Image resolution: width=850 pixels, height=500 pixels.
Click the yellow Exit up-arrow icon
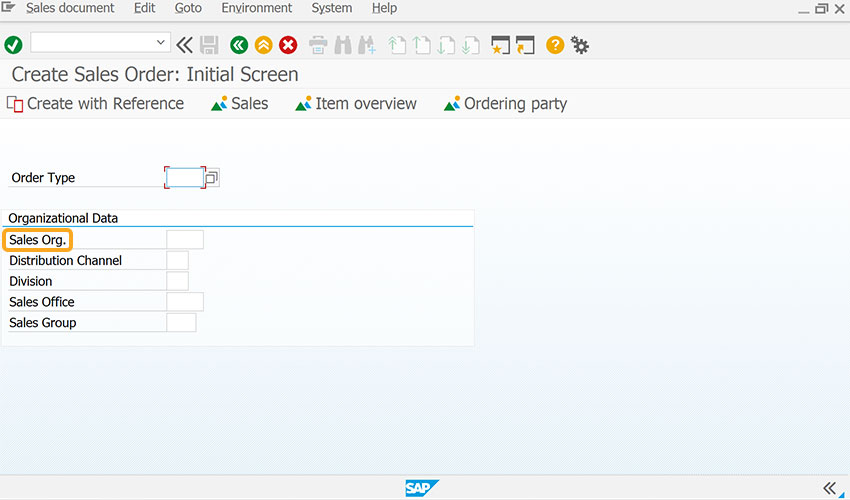(x=263, y=45)
